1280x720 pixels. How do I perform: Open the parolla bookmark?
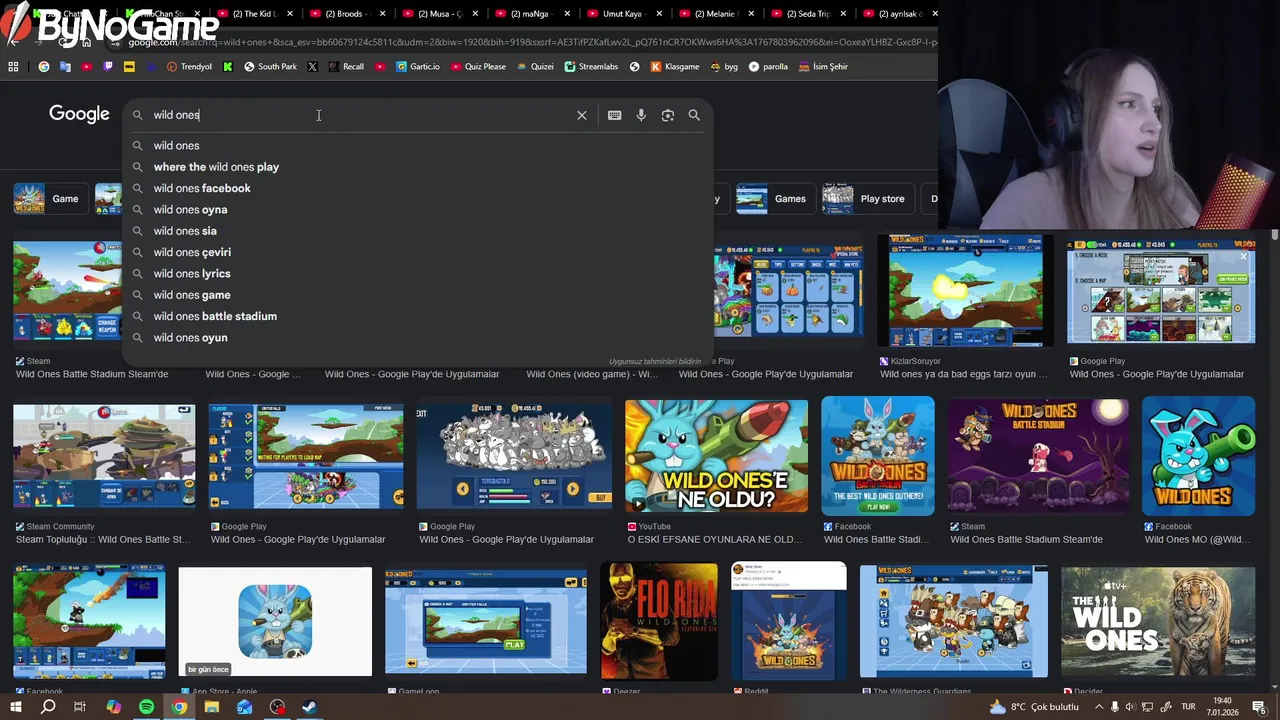click(x=768, y=67)
